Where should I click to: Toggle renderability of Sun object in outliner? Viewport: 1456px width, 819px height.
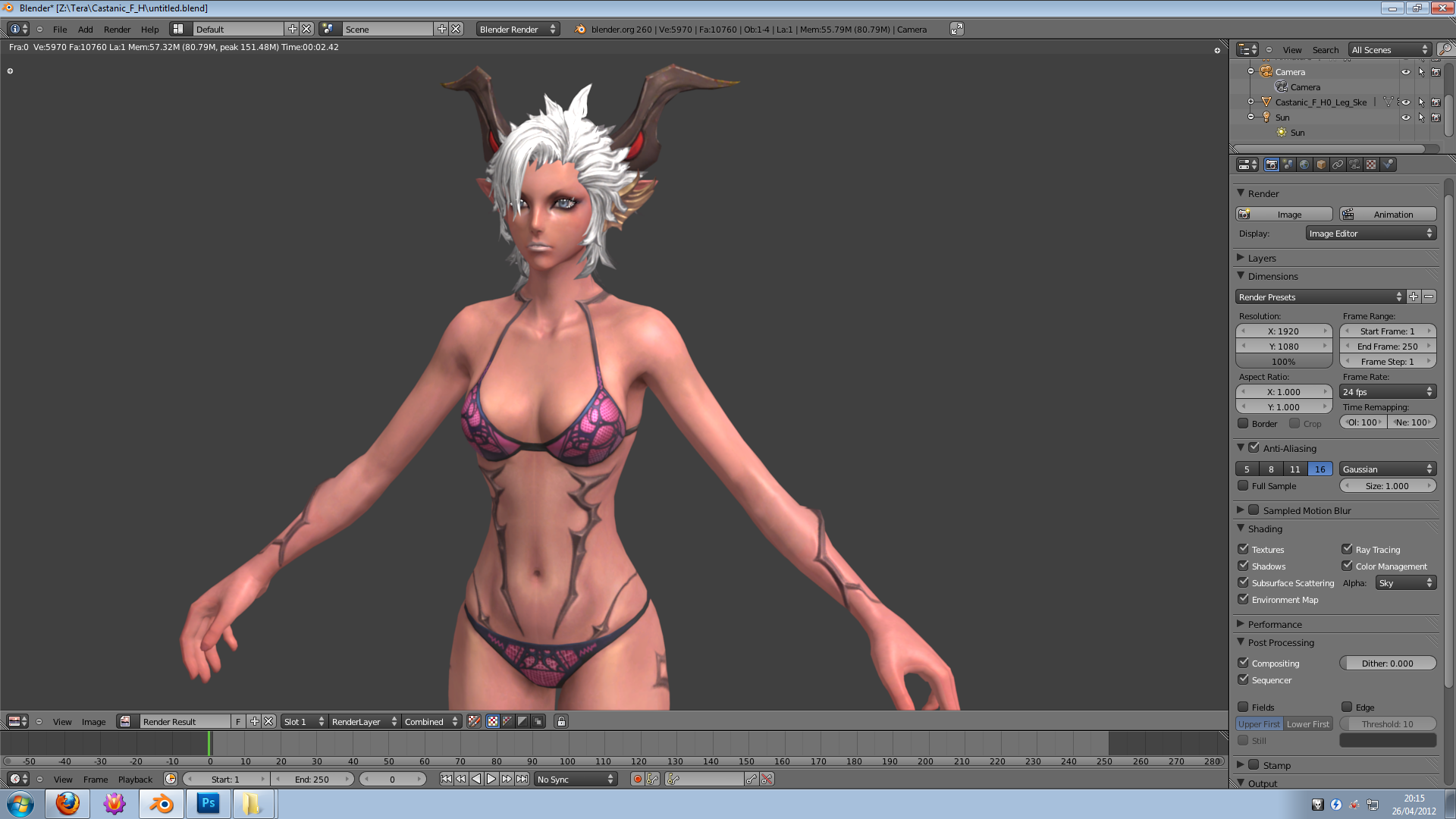coord(1436,118)
